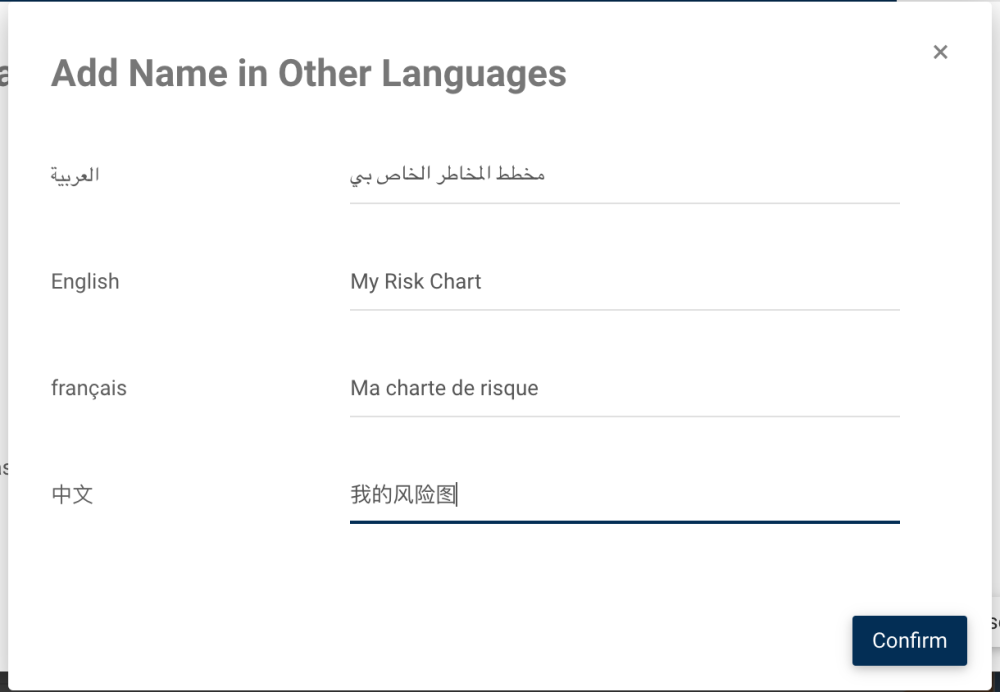This screenshot has height=692, width=1000.
Task: Close the Add Name dialog
Action: coord(940,52)
